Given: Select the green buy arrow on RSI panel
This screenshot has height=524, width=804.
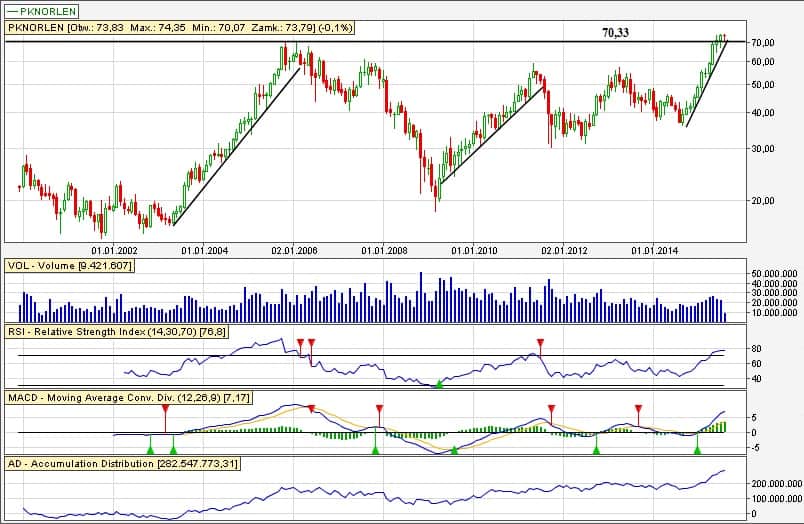Looking at the screenshot, I should tap(438, 384).
